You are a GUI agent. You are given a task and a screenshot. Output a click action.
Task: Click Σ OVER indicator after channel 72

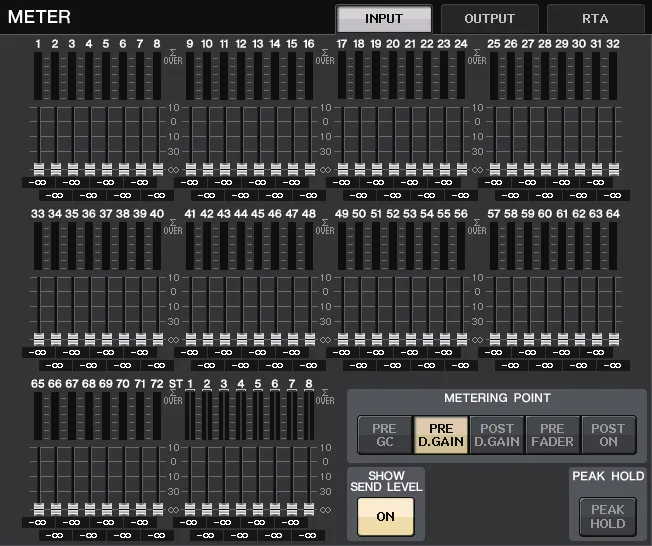173,397
